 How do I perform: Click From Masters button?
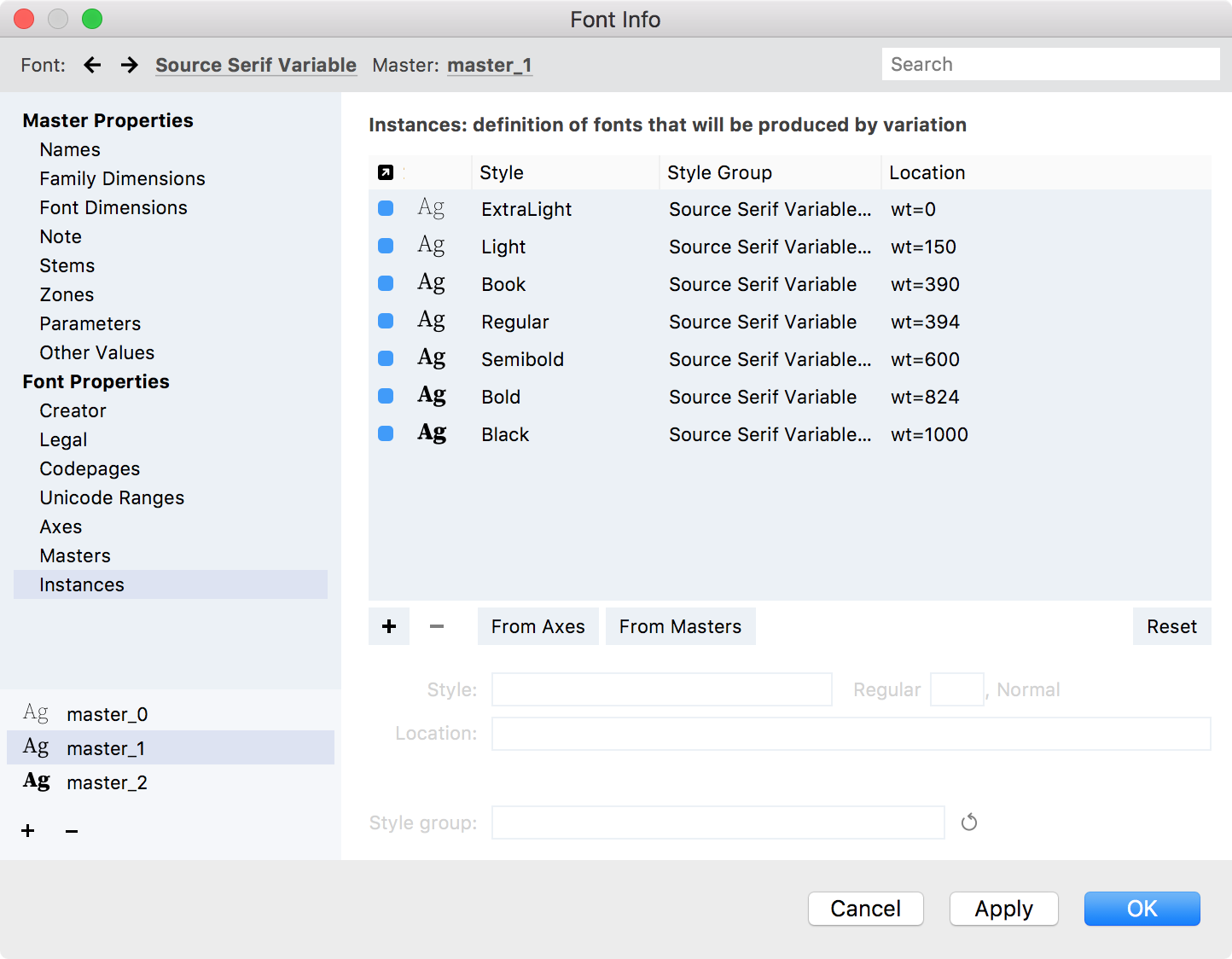pyautogui.click(x=681, y=626)
